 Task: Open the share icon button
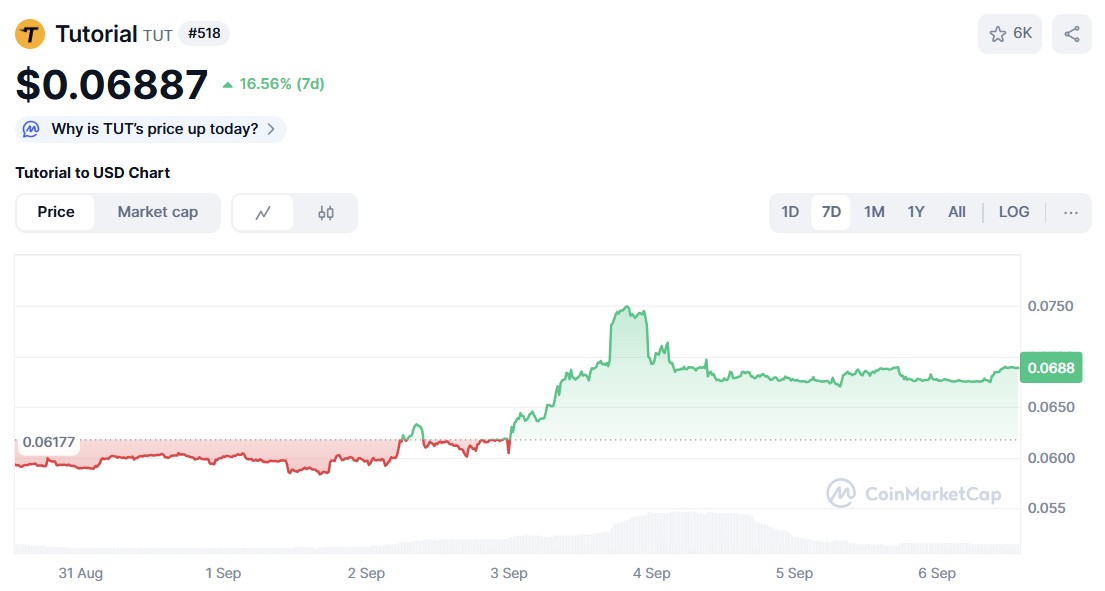point(1071,34)
